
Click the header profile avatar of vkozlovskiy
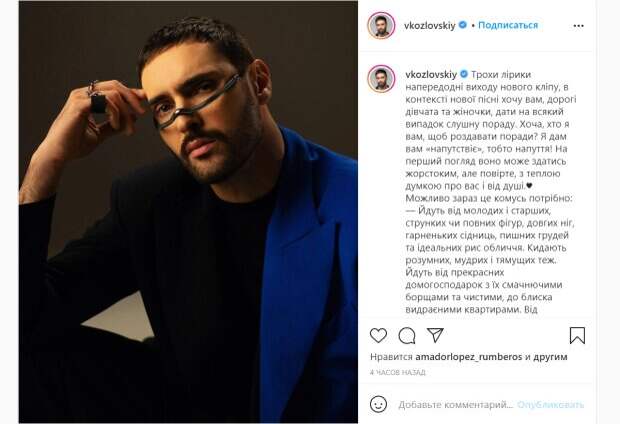[381, 25]
